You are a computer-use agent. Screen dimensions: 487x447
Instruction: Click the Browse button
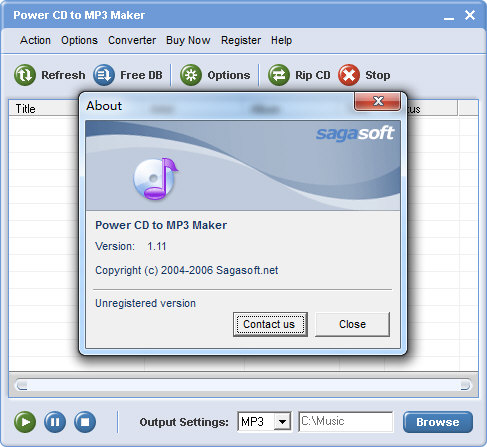tap(438, 422)
